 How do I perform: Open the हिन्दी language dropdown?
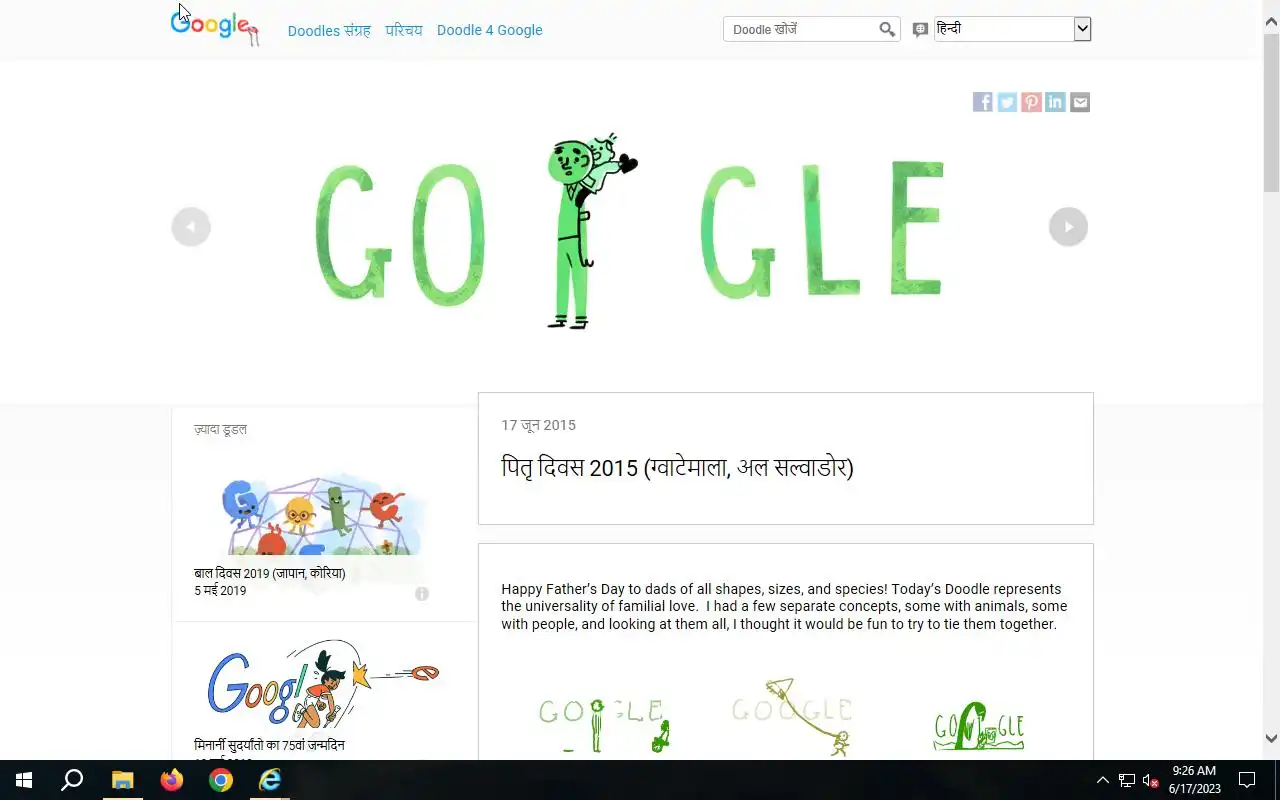1012,29
